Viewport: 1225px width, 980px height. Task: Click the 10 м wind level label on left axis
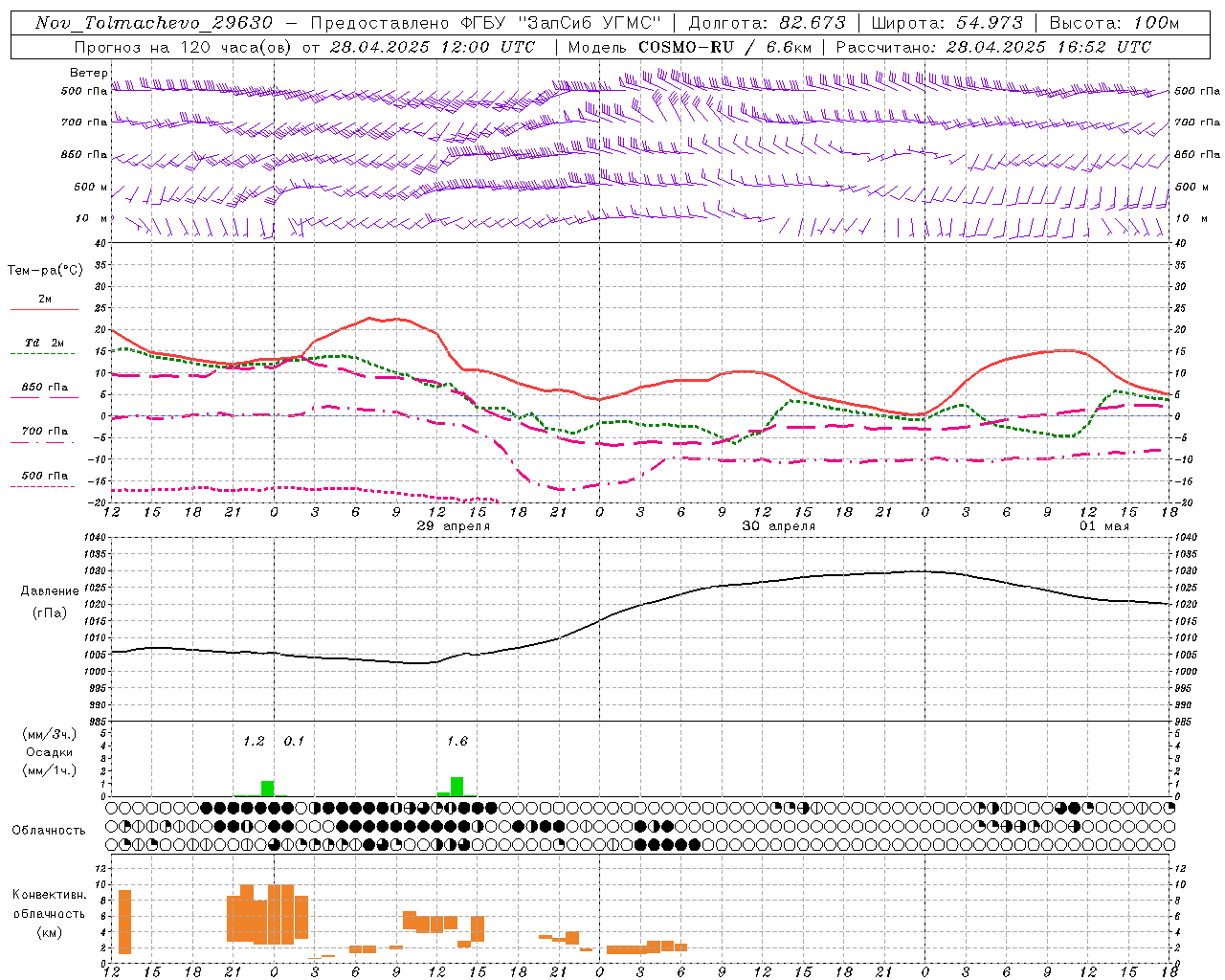(92, 218)
